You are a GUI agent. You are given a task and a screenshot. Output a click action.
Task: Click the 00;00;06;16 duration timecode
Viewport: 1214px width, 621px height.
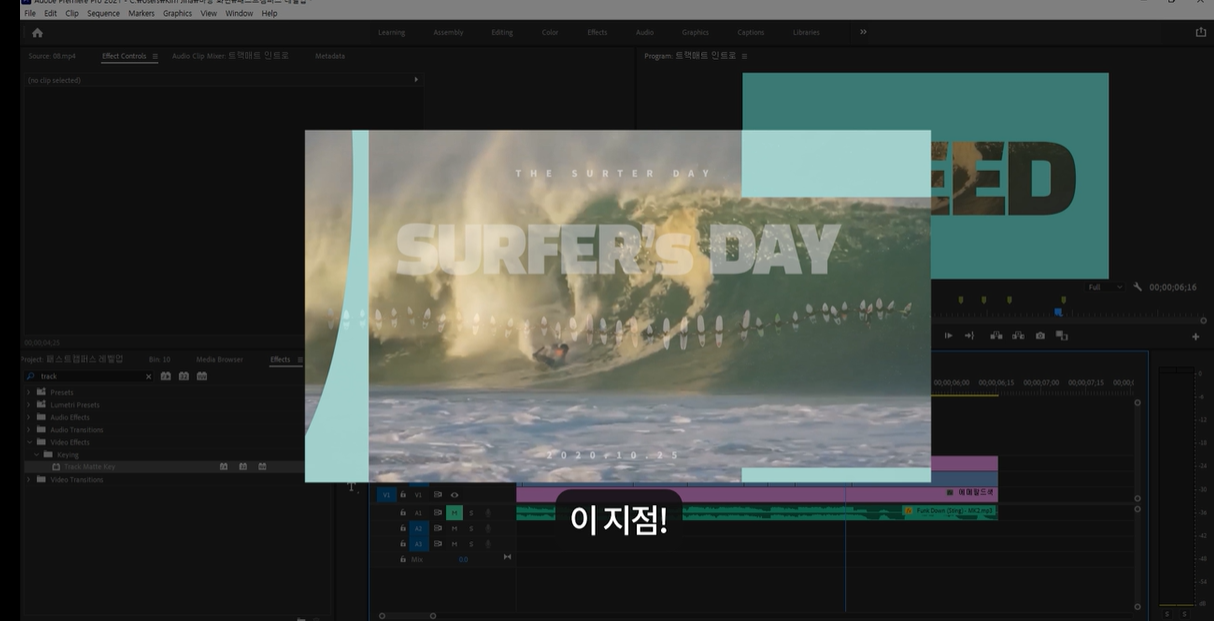tap(1172, 287)
